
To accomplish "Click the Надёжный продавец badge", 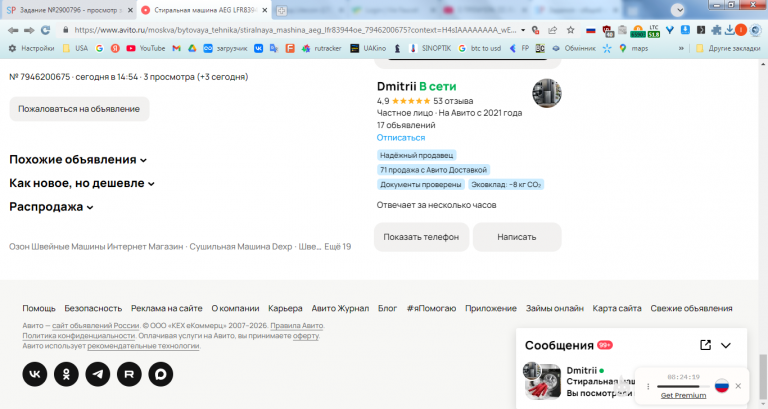I will pyautogui.click(x=416, y=155).
